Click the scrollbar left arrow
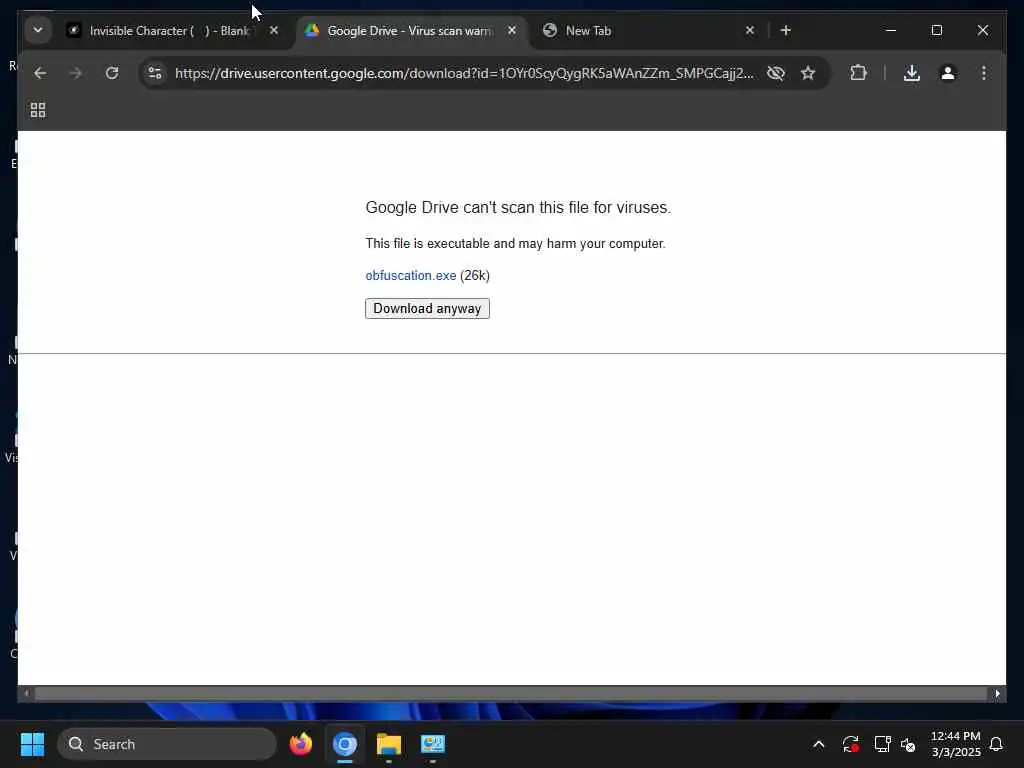The image size is (1024, 768). pos(26,694)
